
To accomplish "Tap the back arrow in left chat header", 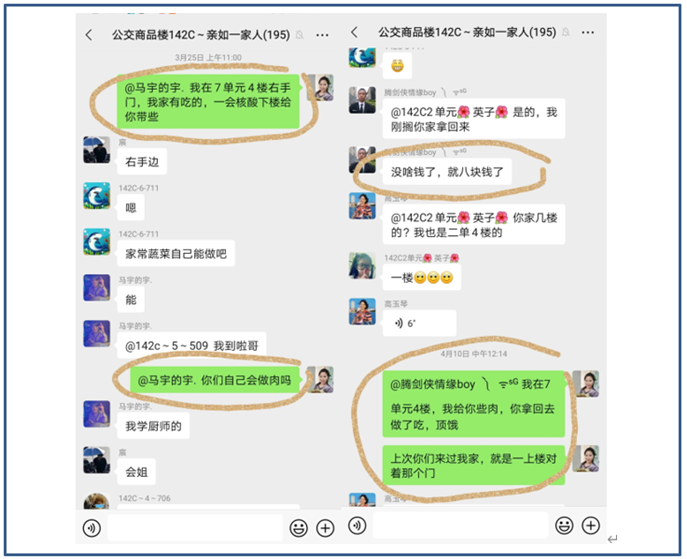I will (x=89, y=35).
